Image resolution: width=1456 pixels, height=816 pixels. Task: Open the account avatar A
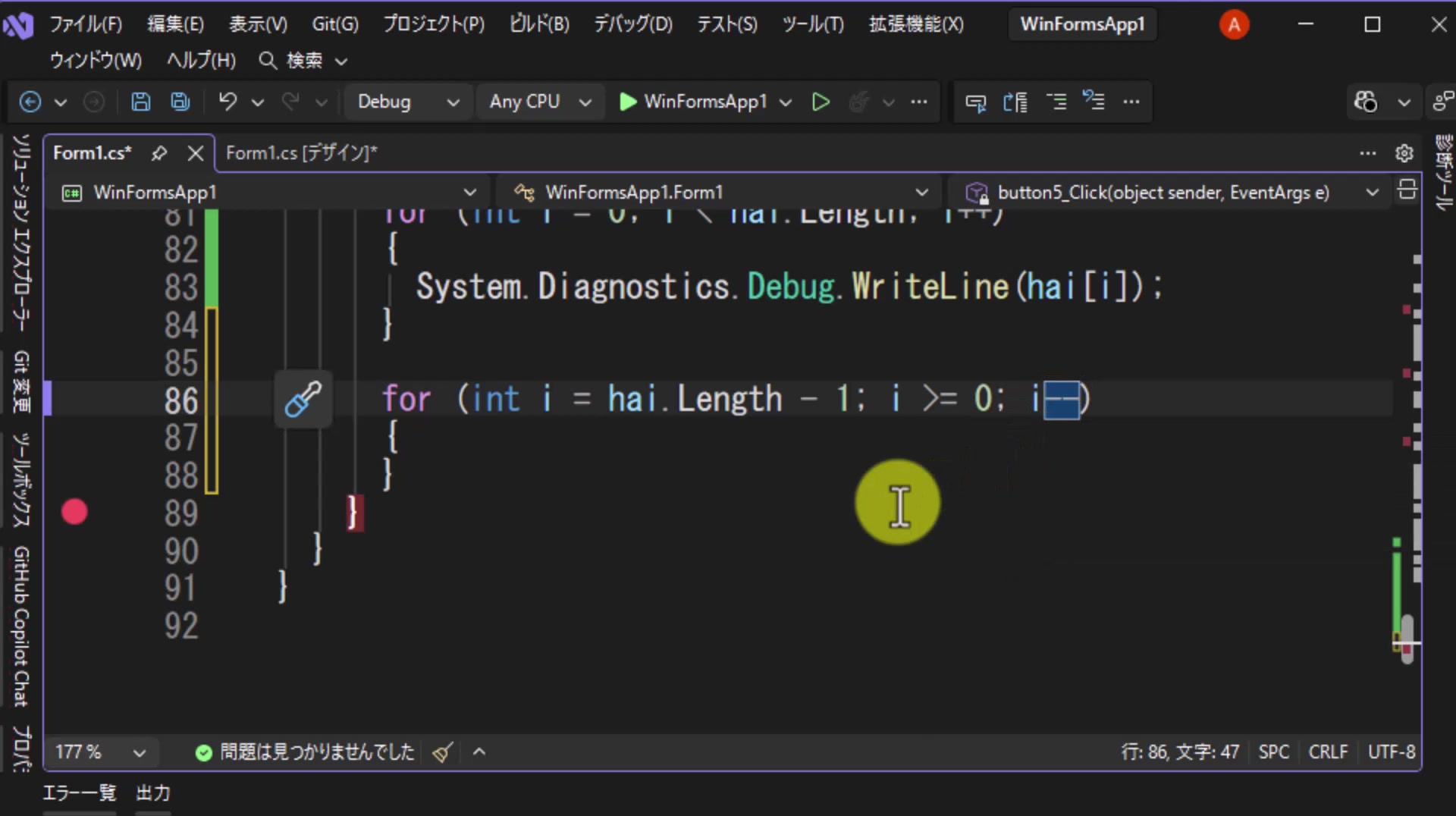pos(1234,25)
